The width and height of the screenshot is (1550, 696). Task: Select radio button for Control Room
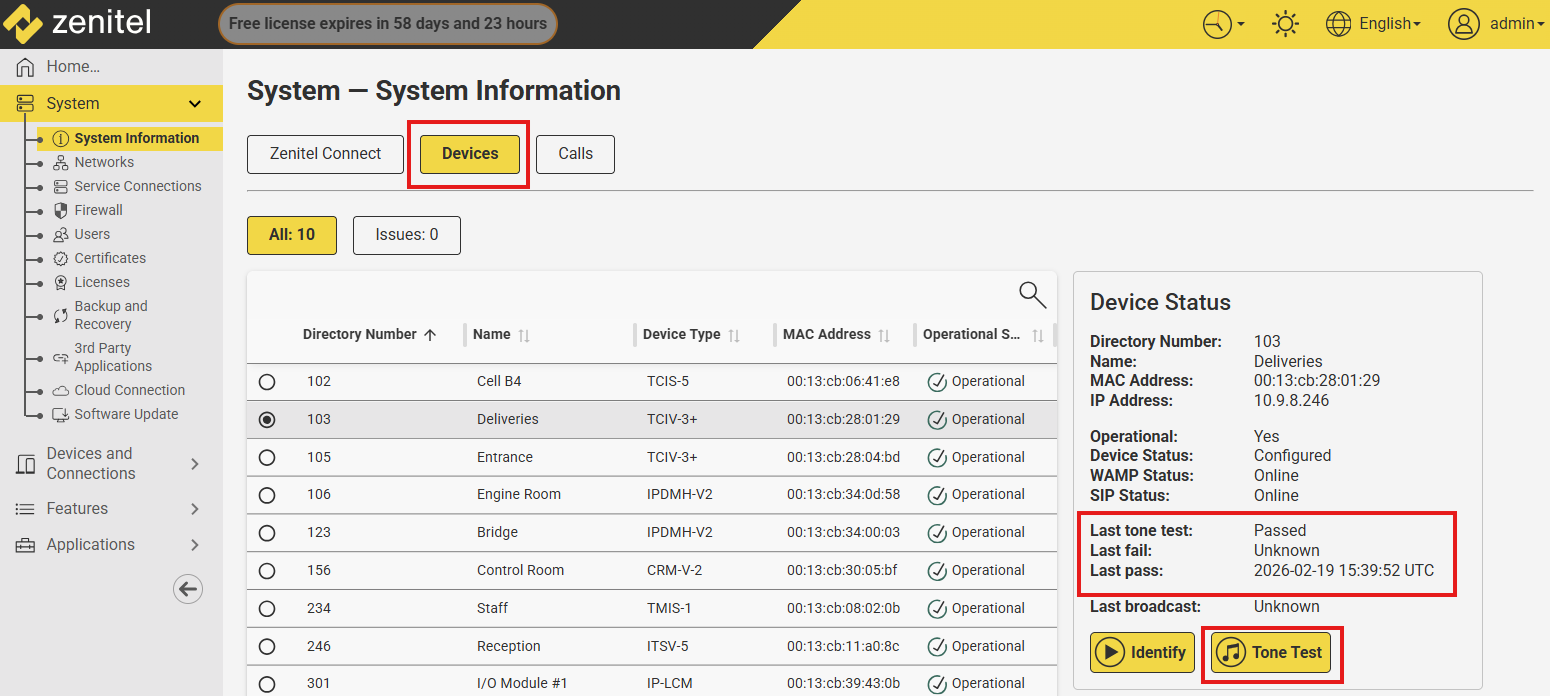(x=267, y=570)
